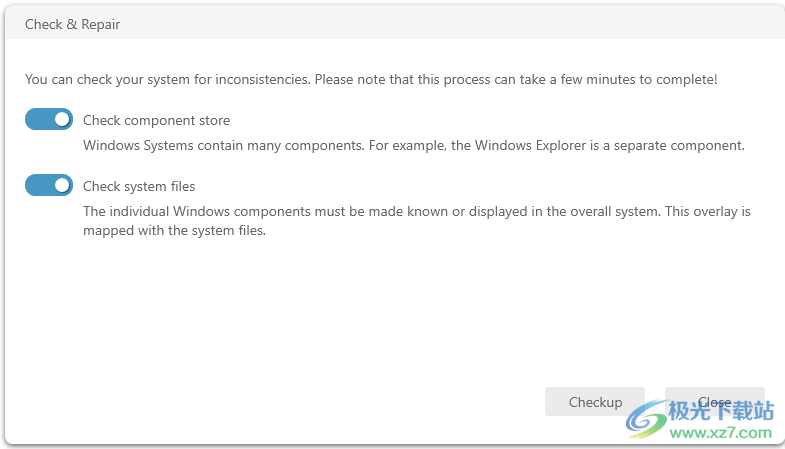Screen dimensions: 785x449
Task: Click blue track of component store switch
Action: click(x=38, y=119)
